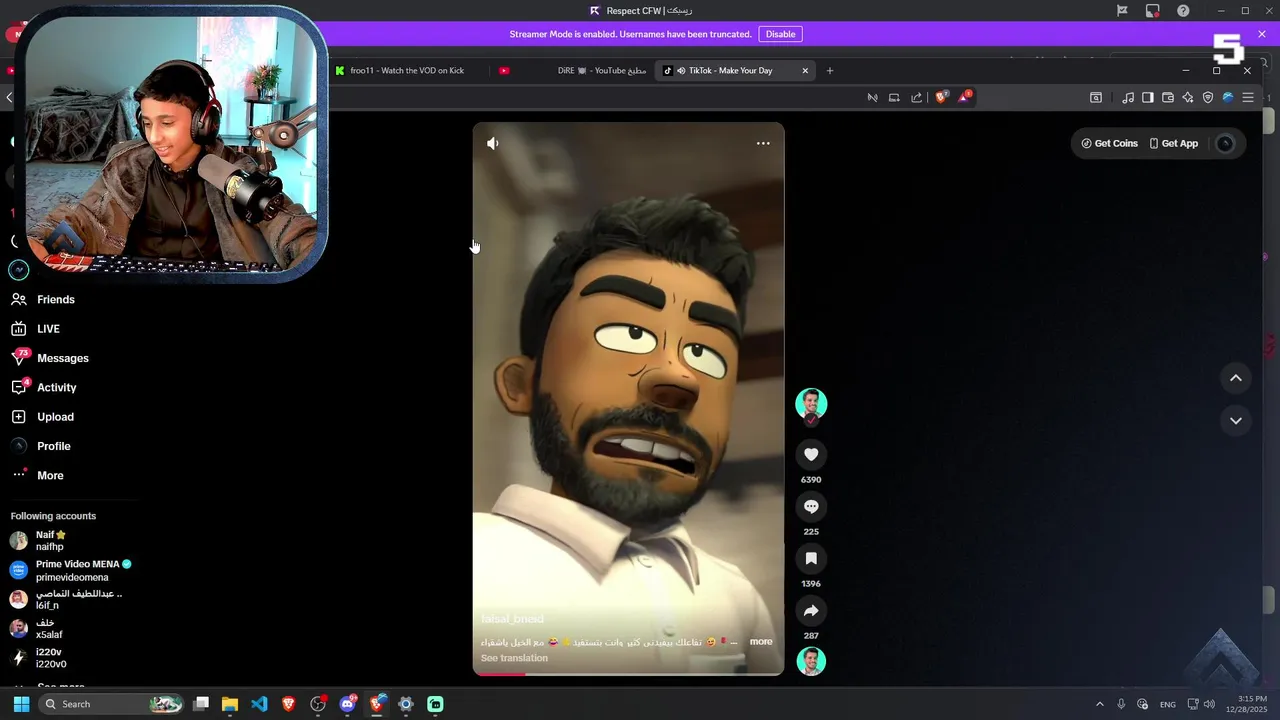
Task: Open the music note playlist icon
Action: 1128,97
